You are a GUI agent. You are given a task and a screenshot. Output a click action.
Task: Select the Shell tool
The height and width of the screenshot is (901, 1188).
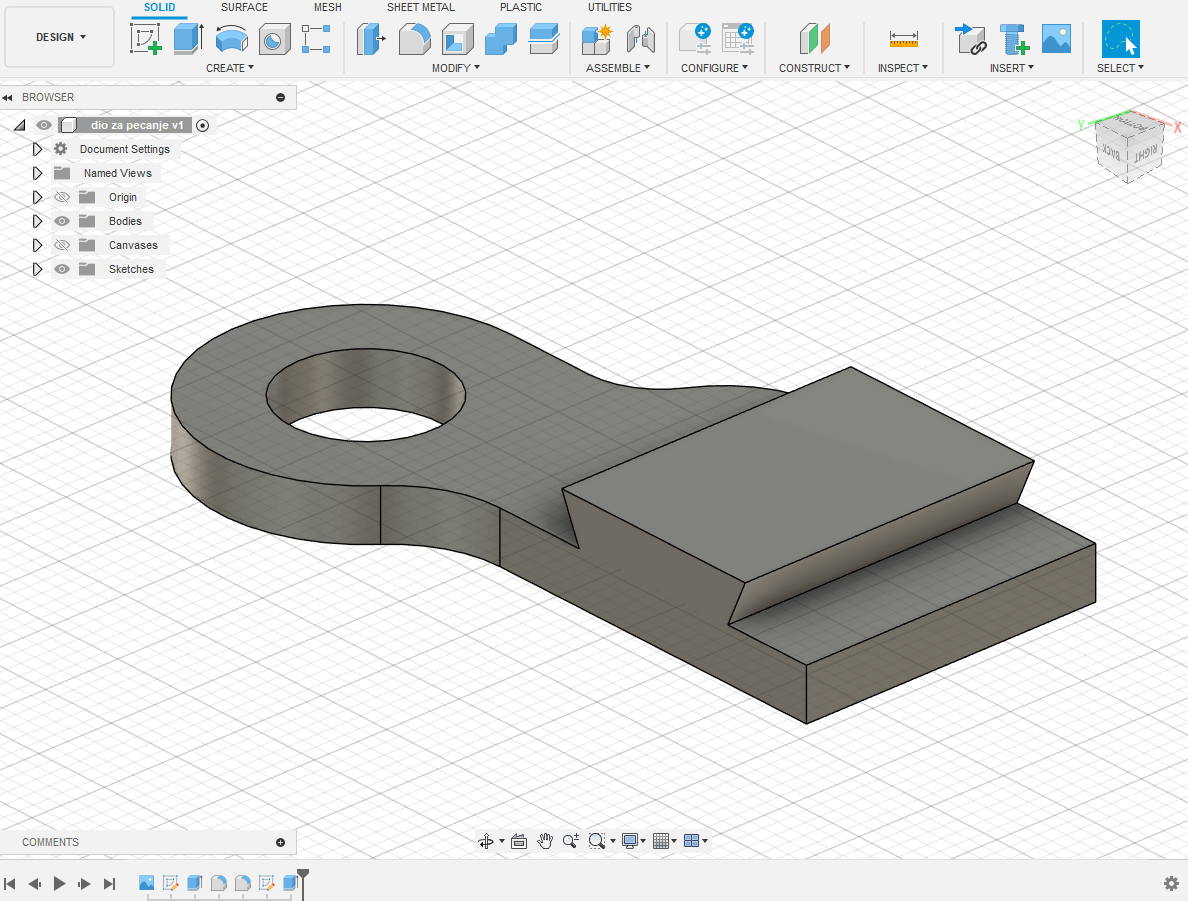click(x=458, y=39)
